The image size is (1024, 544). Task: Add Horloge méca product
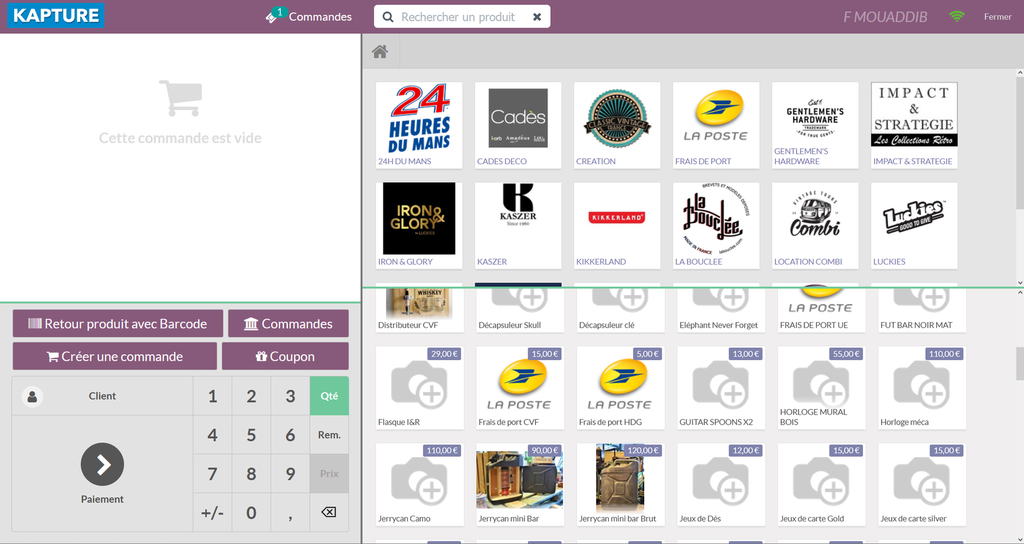pos(922,387)
